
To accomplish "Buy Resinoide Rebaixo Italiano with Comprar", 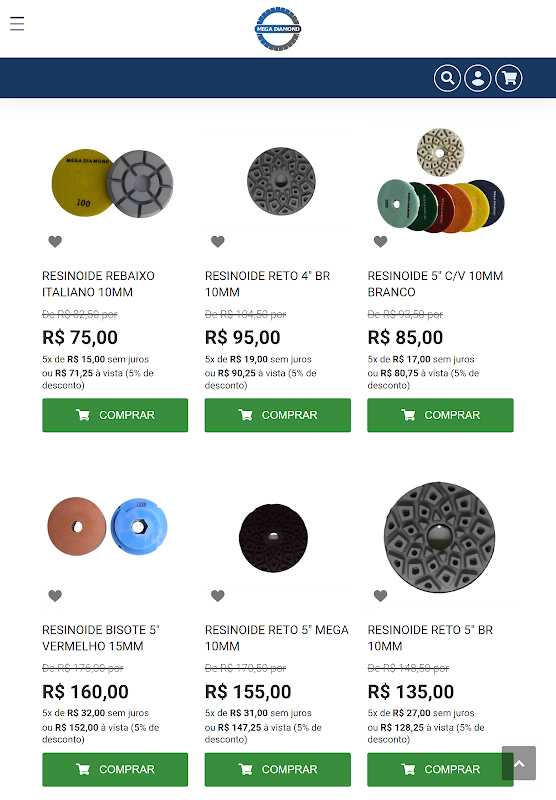I will [x=115, y=415].
